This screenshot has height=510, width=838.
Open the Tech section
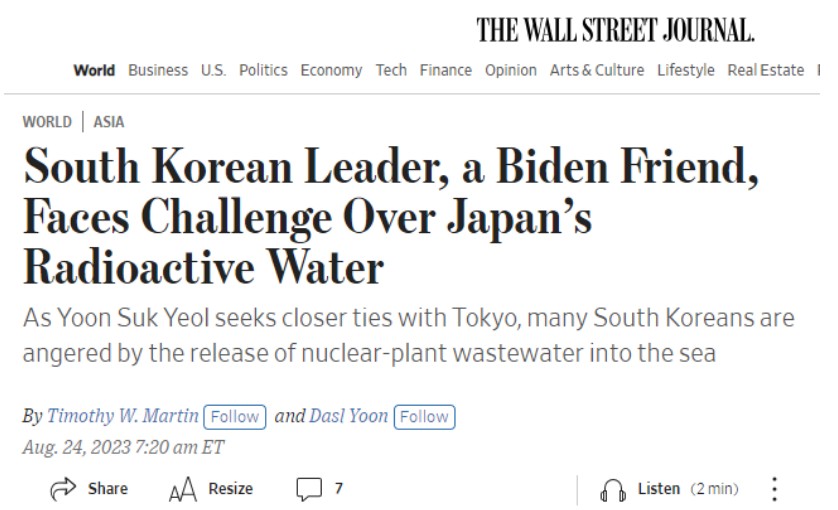click(391, 70)
